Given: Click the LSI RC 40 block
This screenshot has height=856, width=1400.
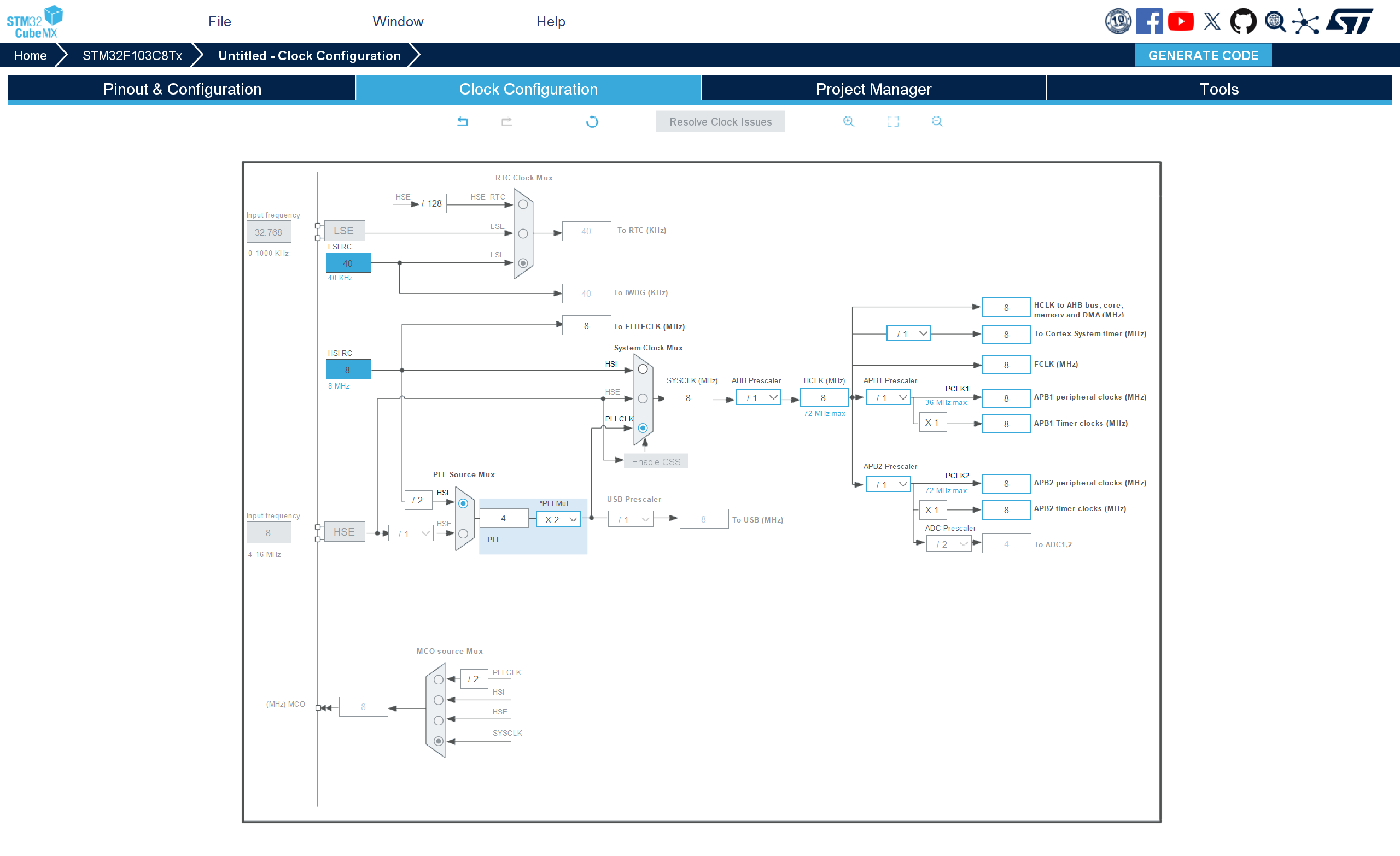Looking at the screenshot, I should (348, 263).
